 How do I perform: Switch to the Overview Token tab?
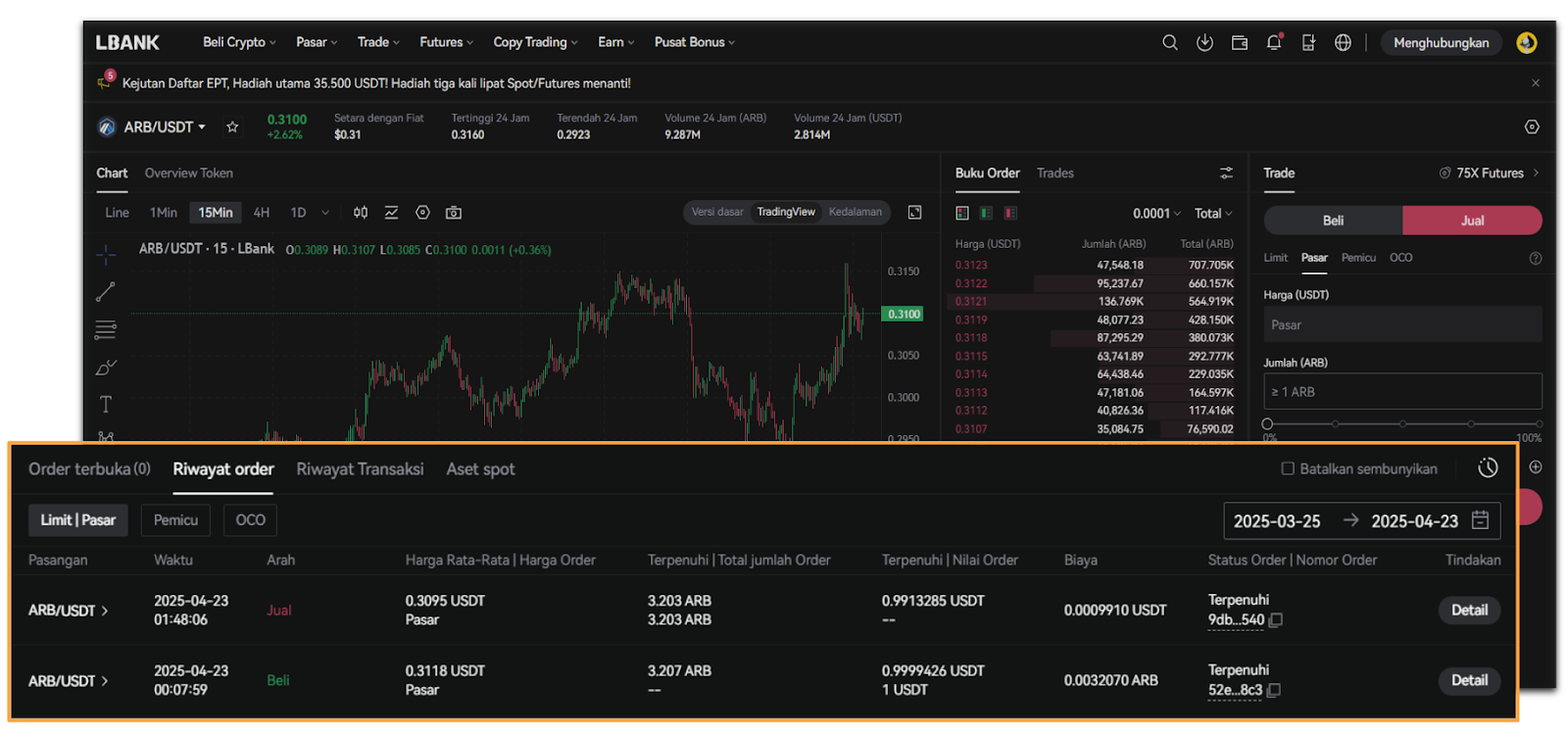(x=189, y=173)
